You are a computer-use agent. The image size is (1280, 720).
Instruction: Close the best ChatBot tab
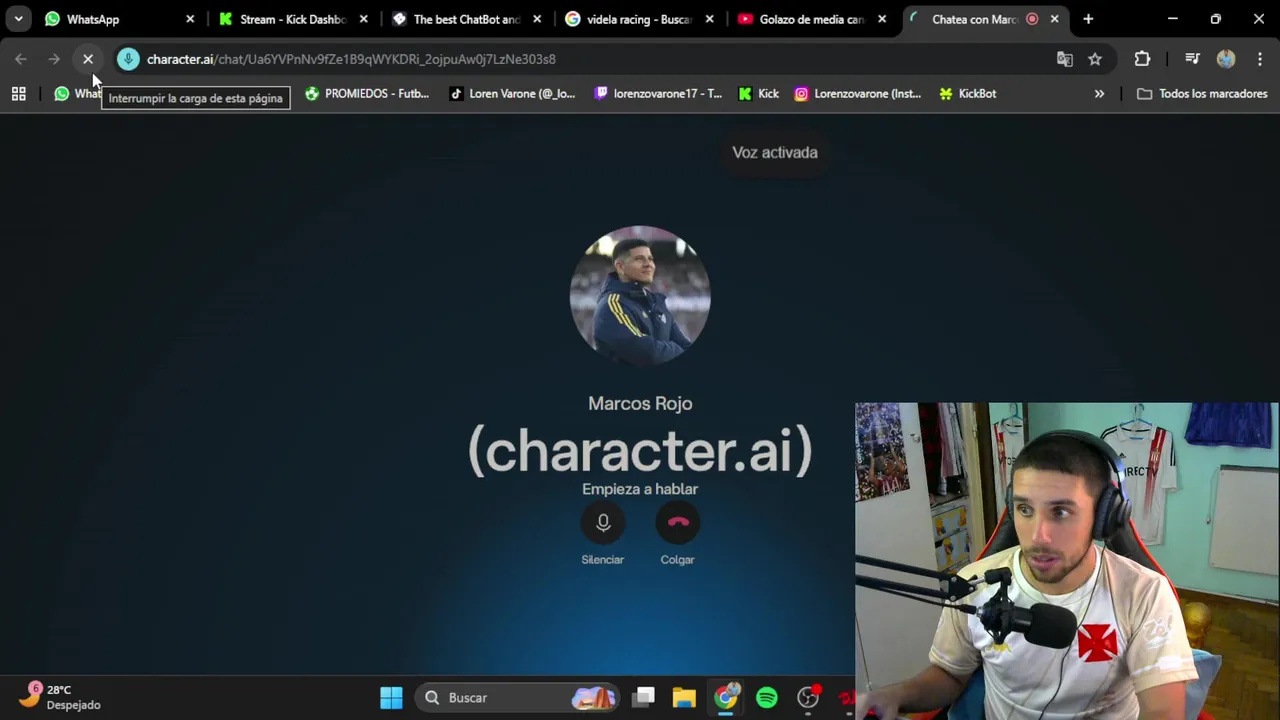tap(537, 19)
